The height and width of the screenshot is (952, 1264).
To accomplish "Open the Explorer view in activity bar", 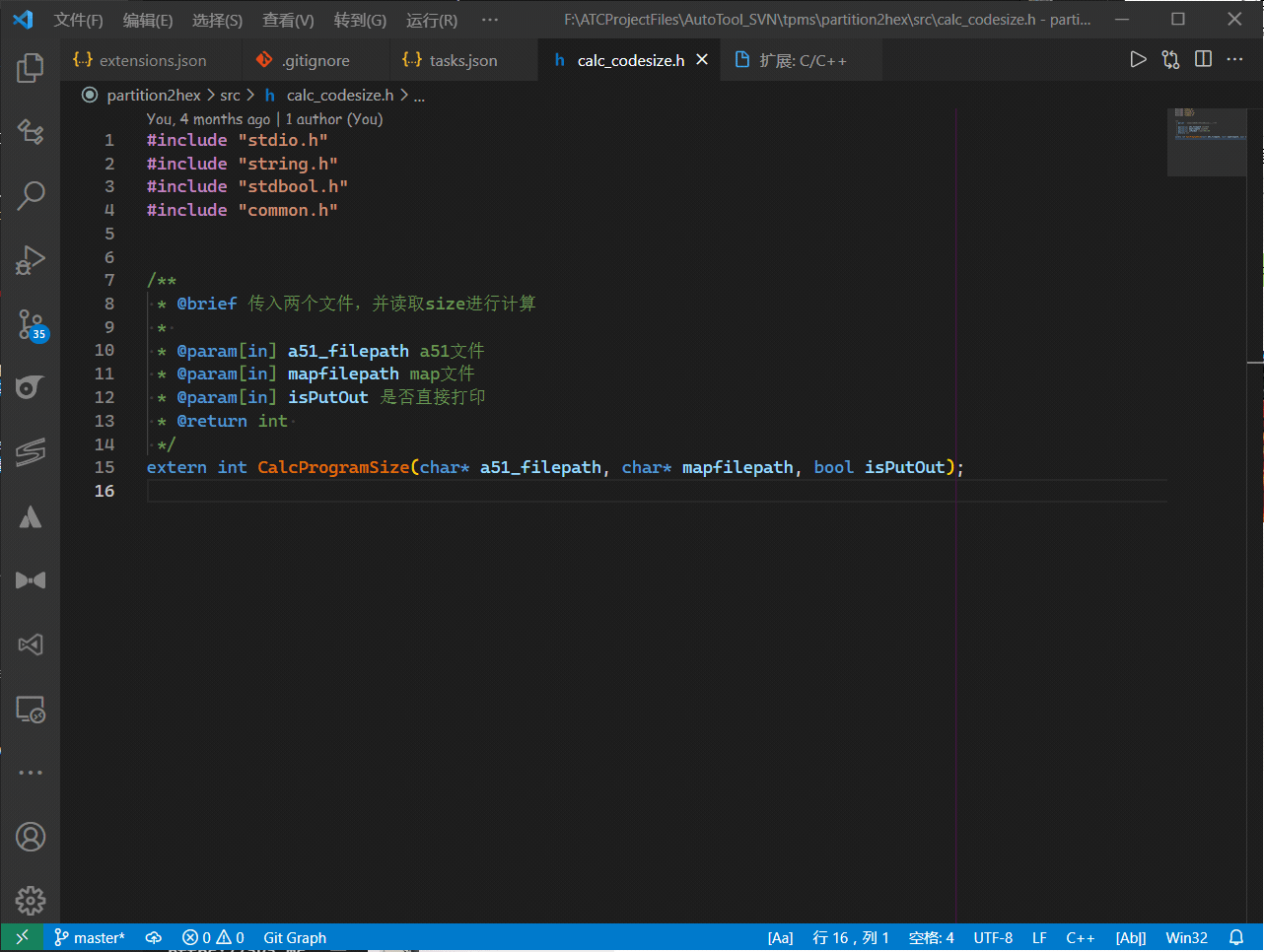I will [x=31, y=68].
